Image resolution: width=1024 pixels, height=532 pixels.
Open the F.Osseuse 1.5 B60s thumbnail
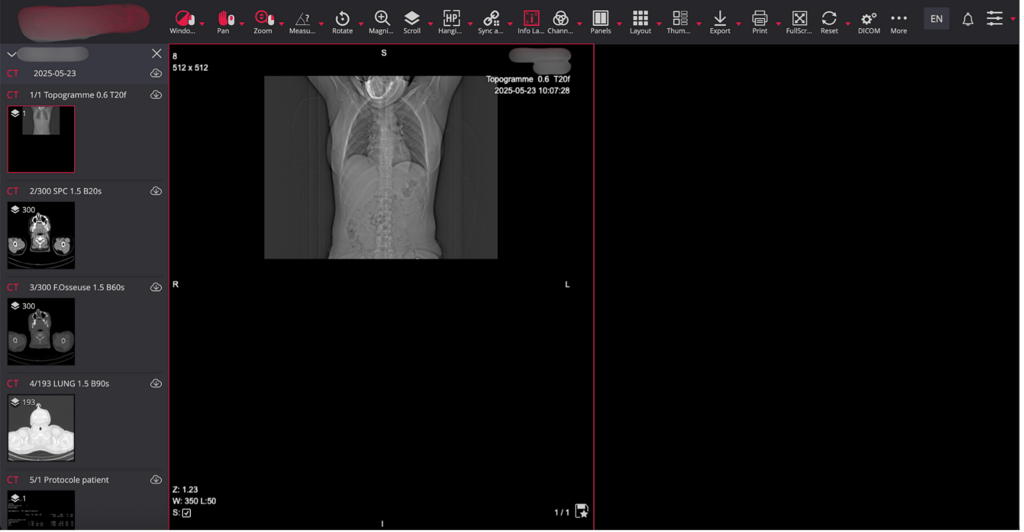pyautogui.click(x=41, y=332)
